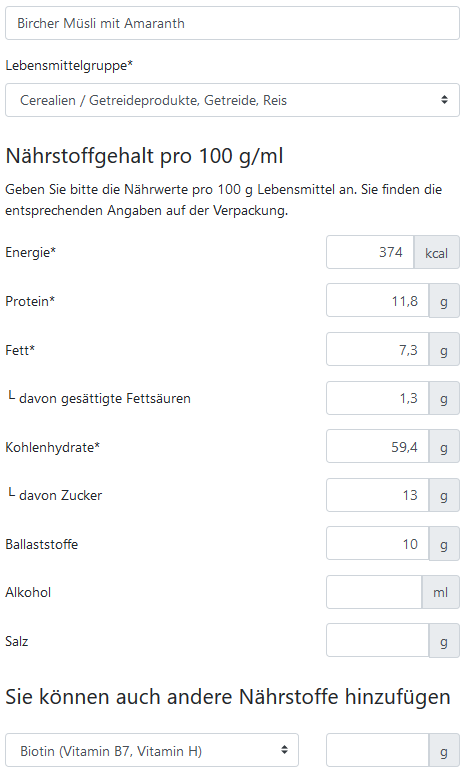Click the food name field 'Bircher Müsli mit Amaranth'
Image resolution: width=476 pixels, height=770 pixels.
click(x=232, y=23)
